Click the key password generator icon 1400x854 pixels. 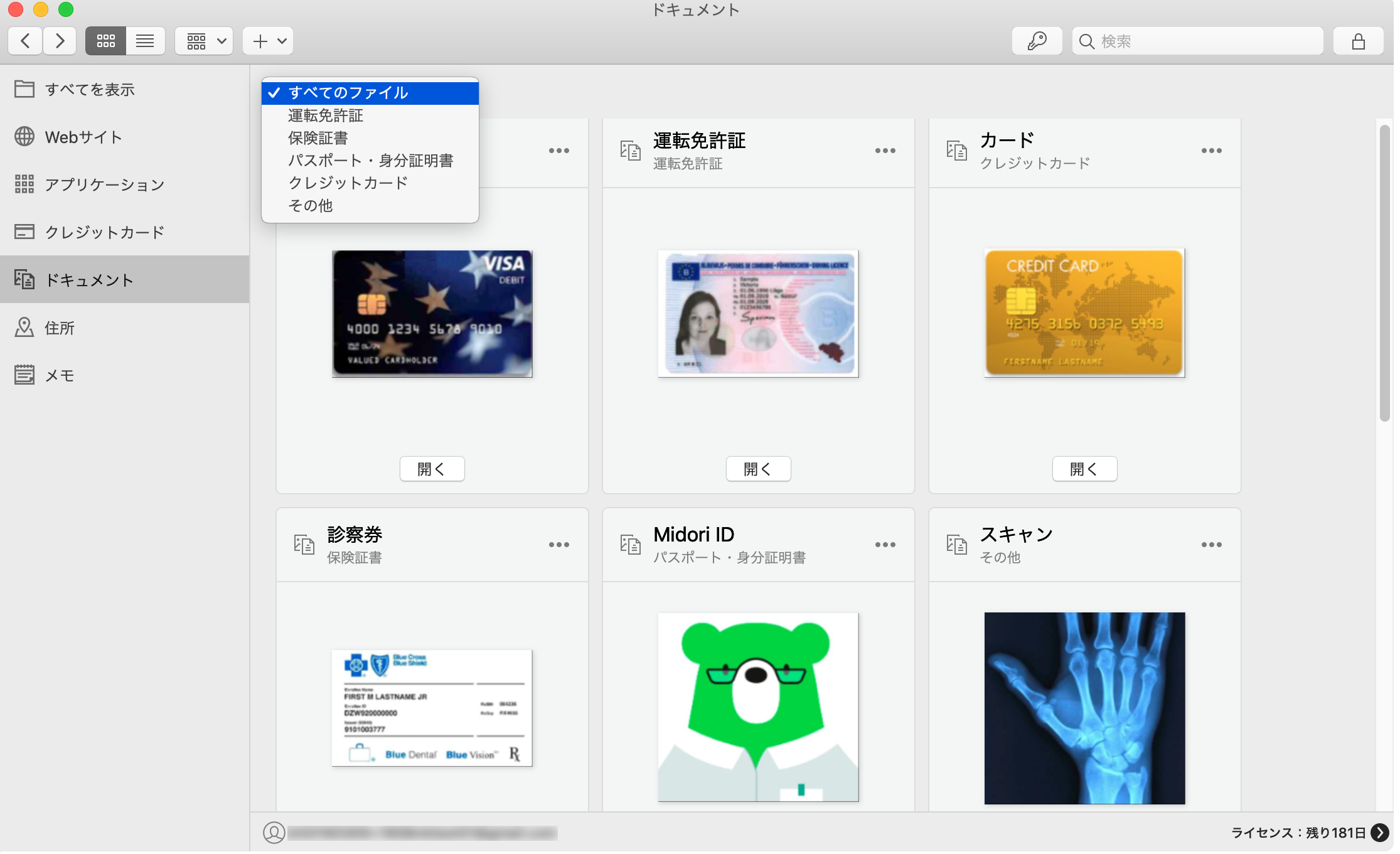[x=1037, y=41]
